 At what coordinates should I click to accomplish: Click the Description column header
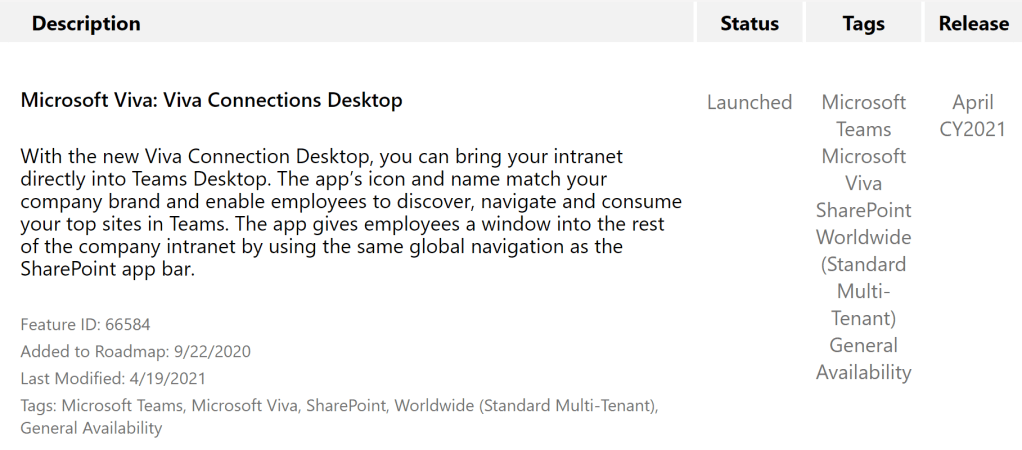tap(86, 23)
